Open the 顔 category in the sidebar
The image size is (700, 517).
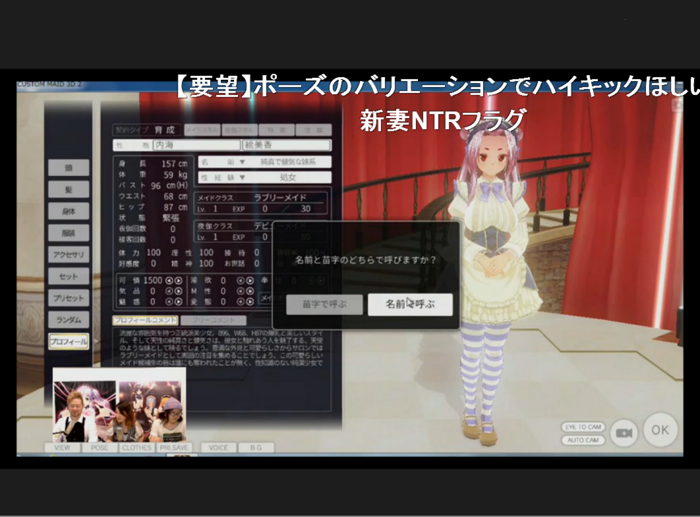[69, 168]
